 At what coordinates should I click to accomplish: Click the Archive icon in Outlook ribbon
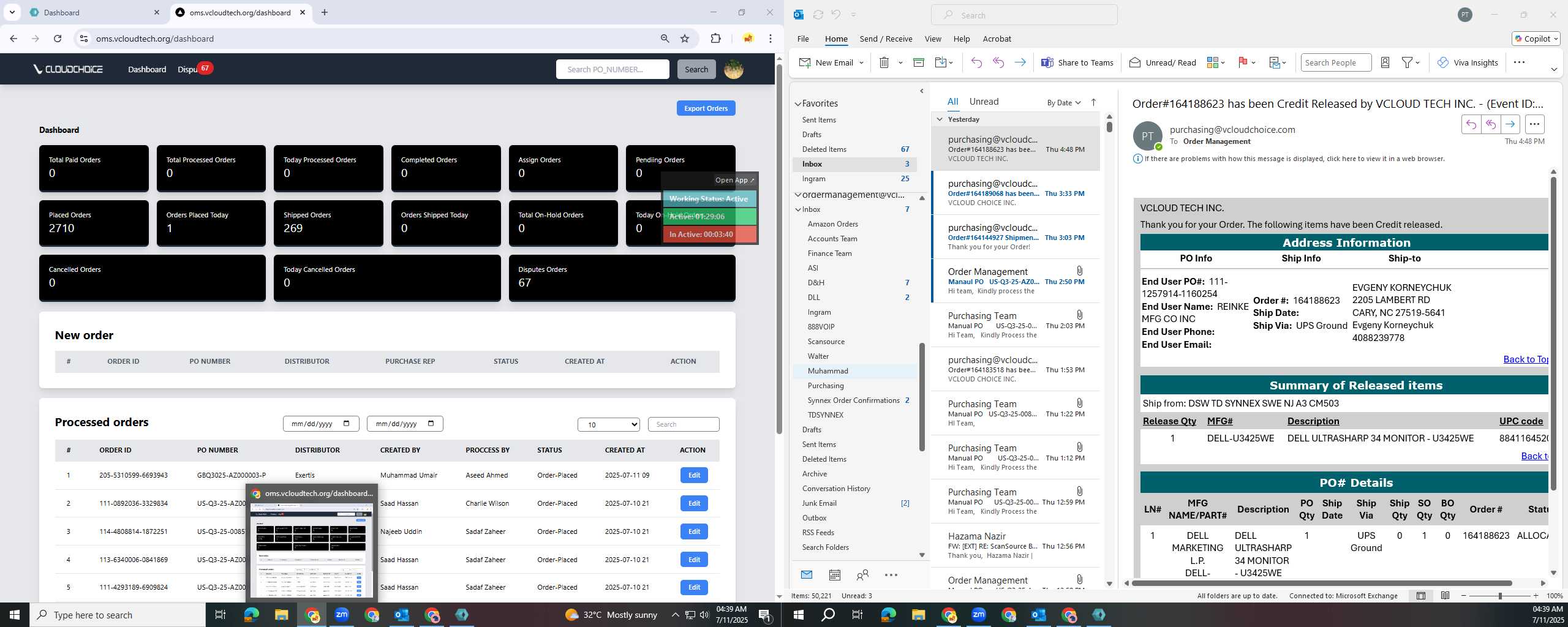[918, 62]
